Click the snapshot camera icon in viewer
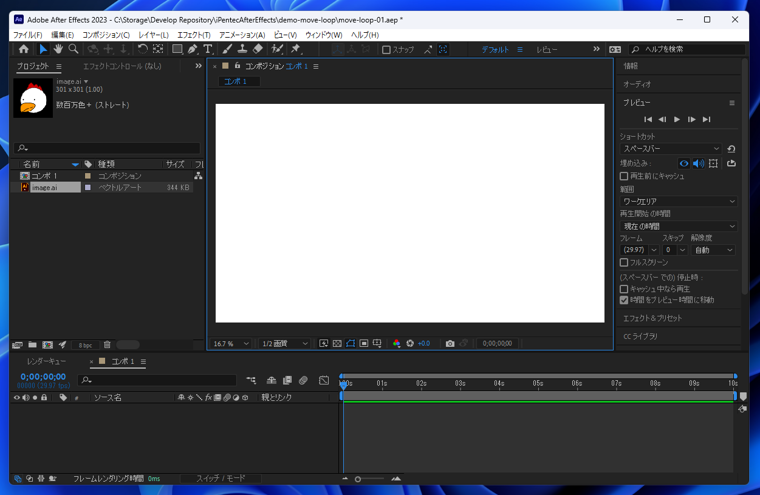 (450, 343)
